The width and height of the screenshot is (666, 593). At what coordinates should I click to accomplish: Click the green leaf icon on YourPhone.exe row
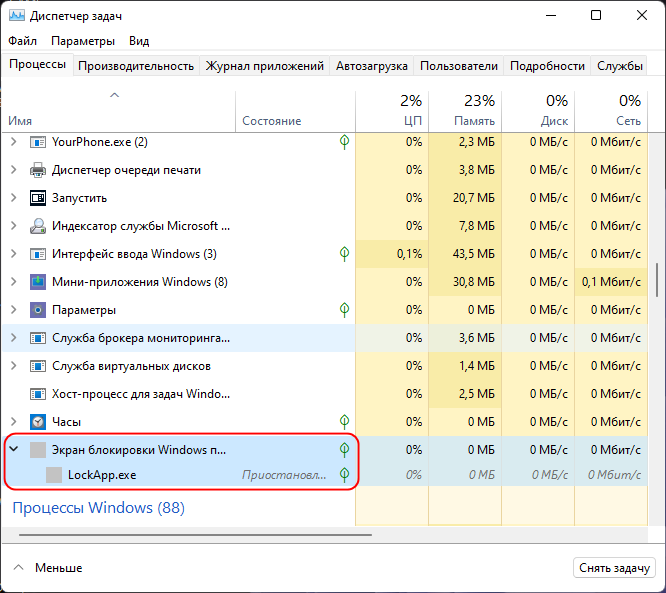[x=344, y=141]
